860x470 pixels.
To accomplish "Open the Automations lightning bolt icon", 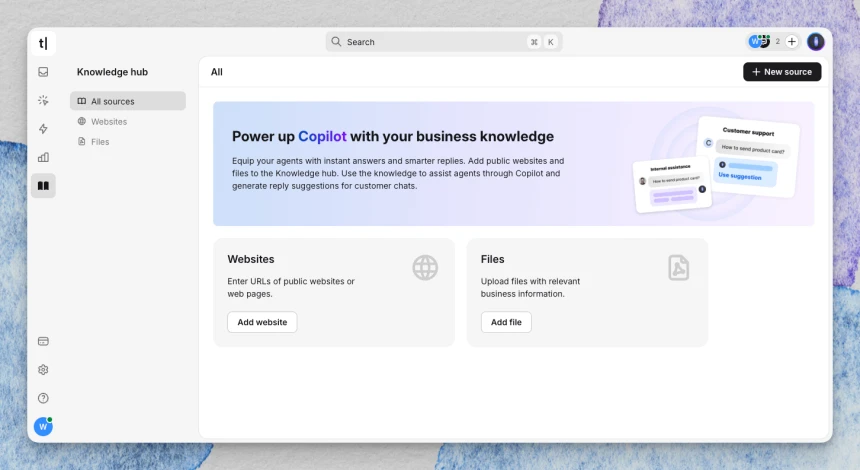I will tap(43, 129).
